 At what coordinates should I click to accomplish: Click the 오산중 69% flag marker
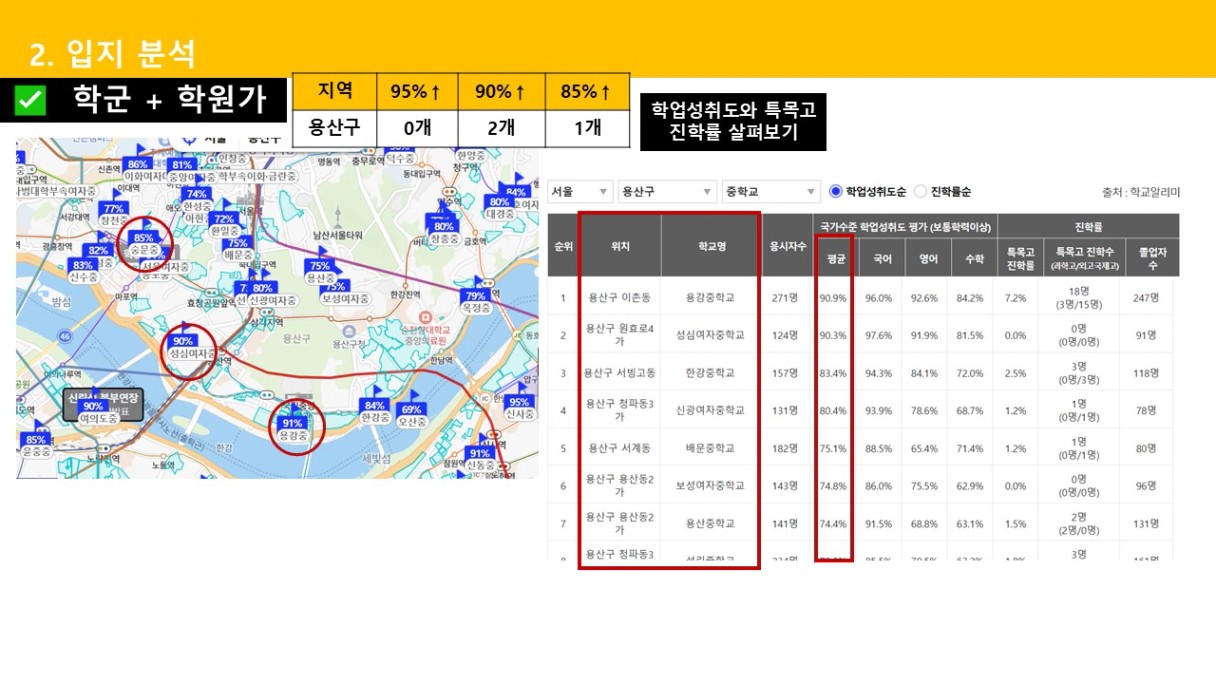click(x=412, y=409)
